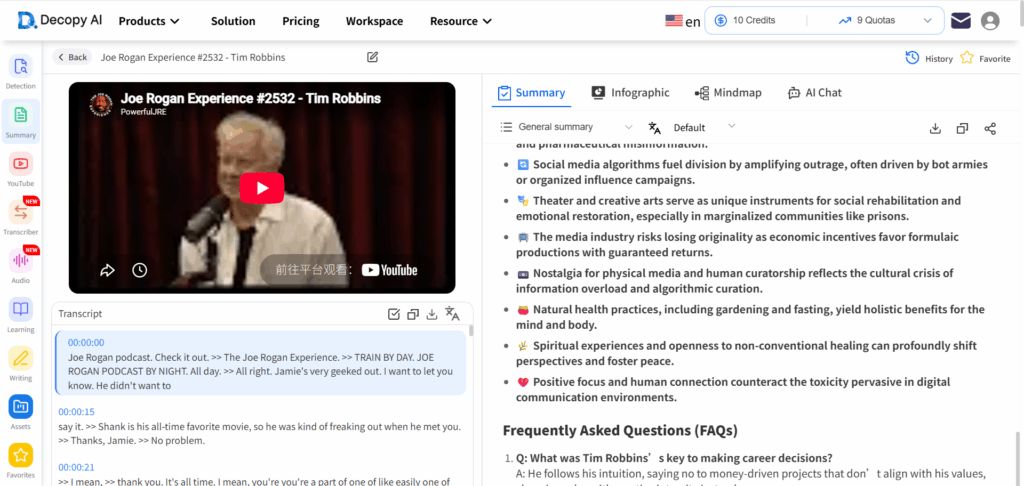Open the Audio tool in sidebar

coord(20,267)
